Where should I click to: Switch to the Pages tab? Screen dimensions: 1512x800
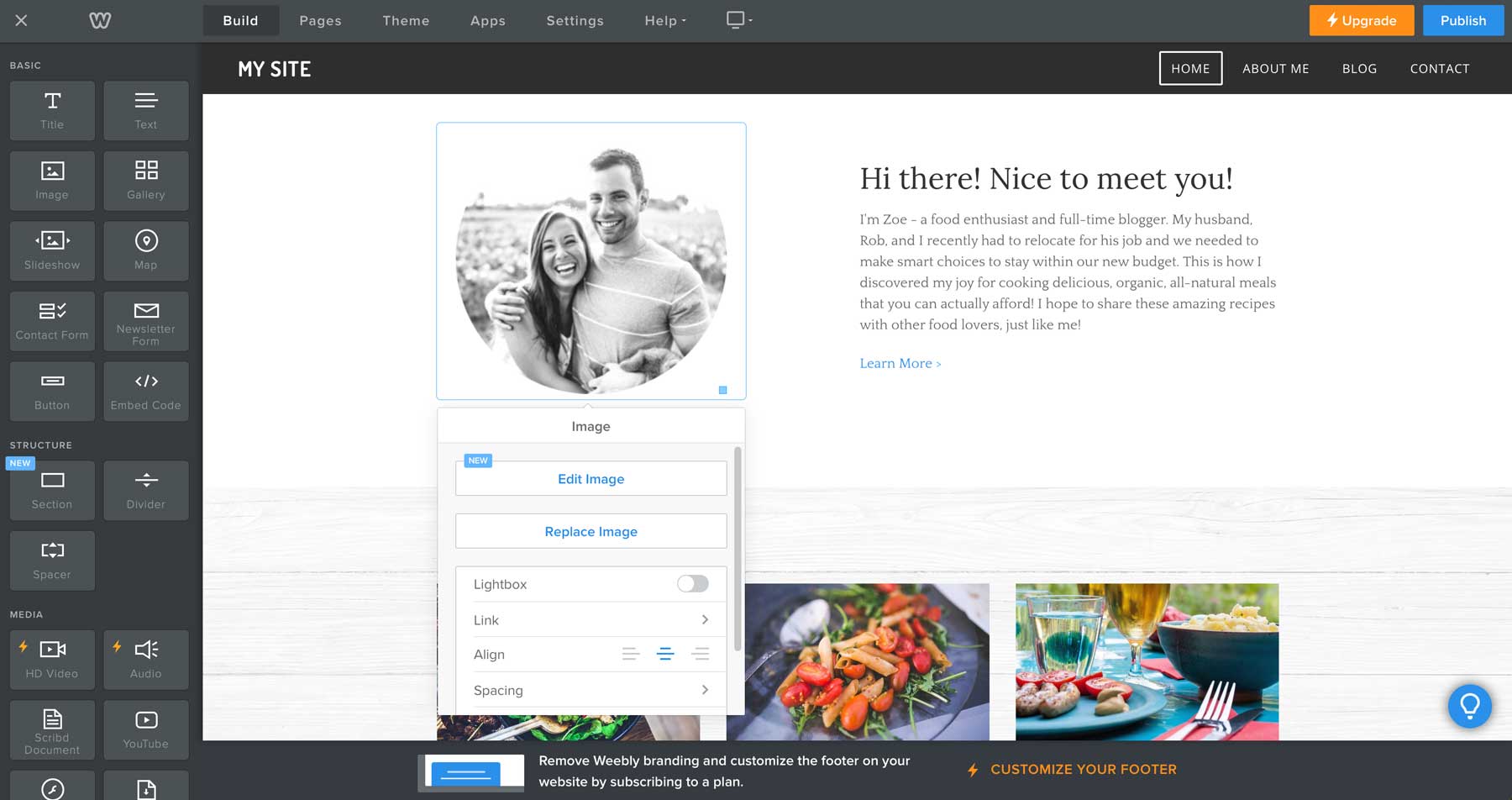click(x=320, y=20)
